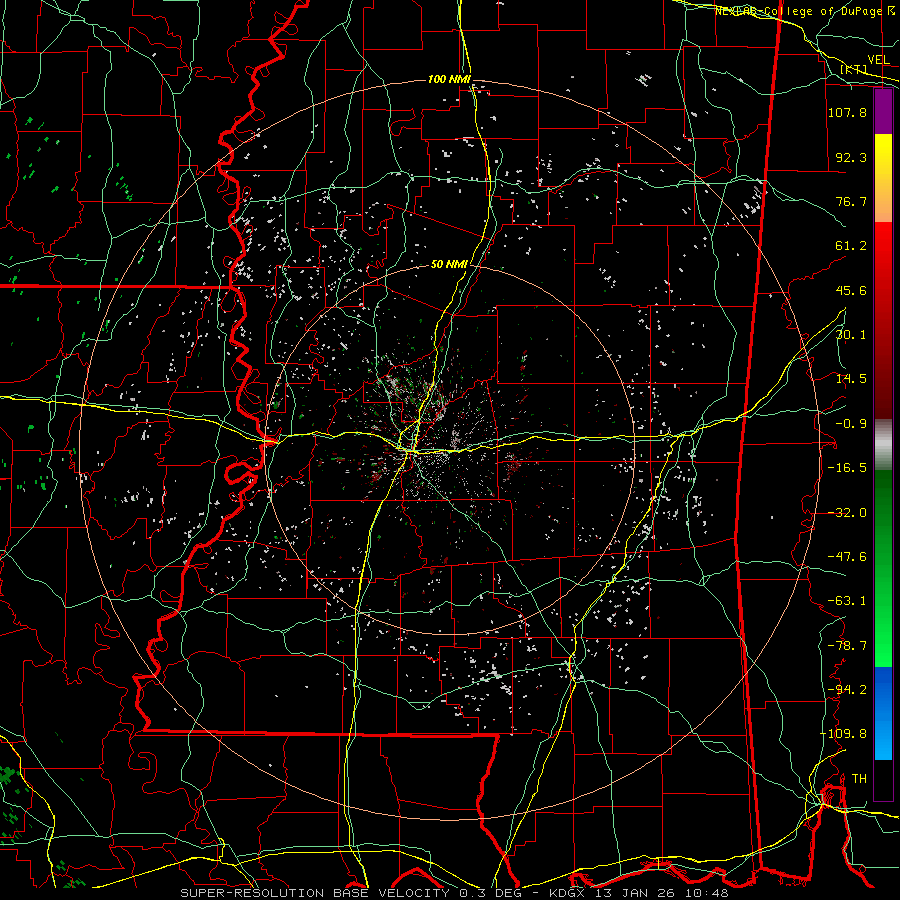Select the -32.0 velocity scale value
Viewport: 900px width, 900px height.
point(847,513)
